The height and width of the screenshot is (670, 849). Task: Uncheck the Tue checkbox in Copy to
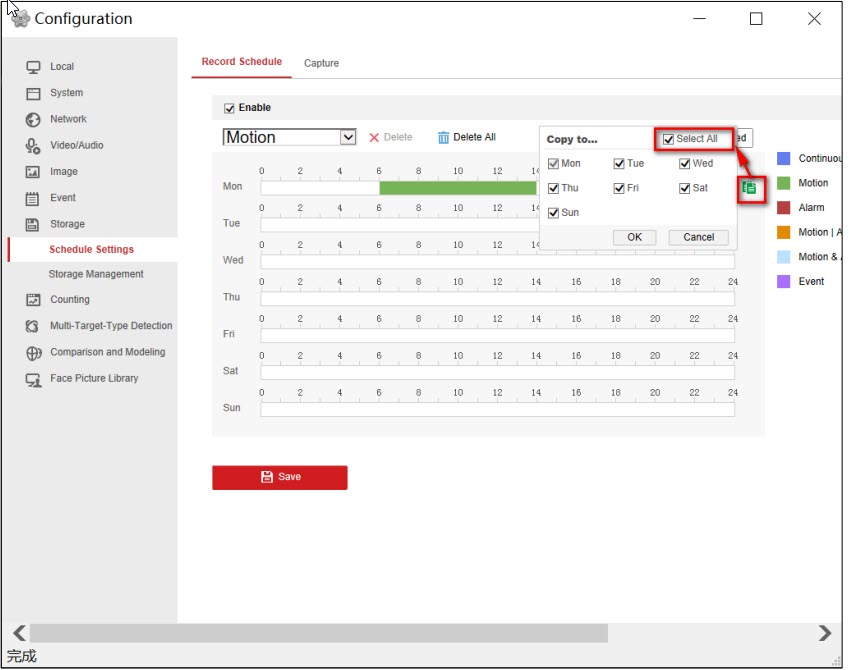point(619,164)
